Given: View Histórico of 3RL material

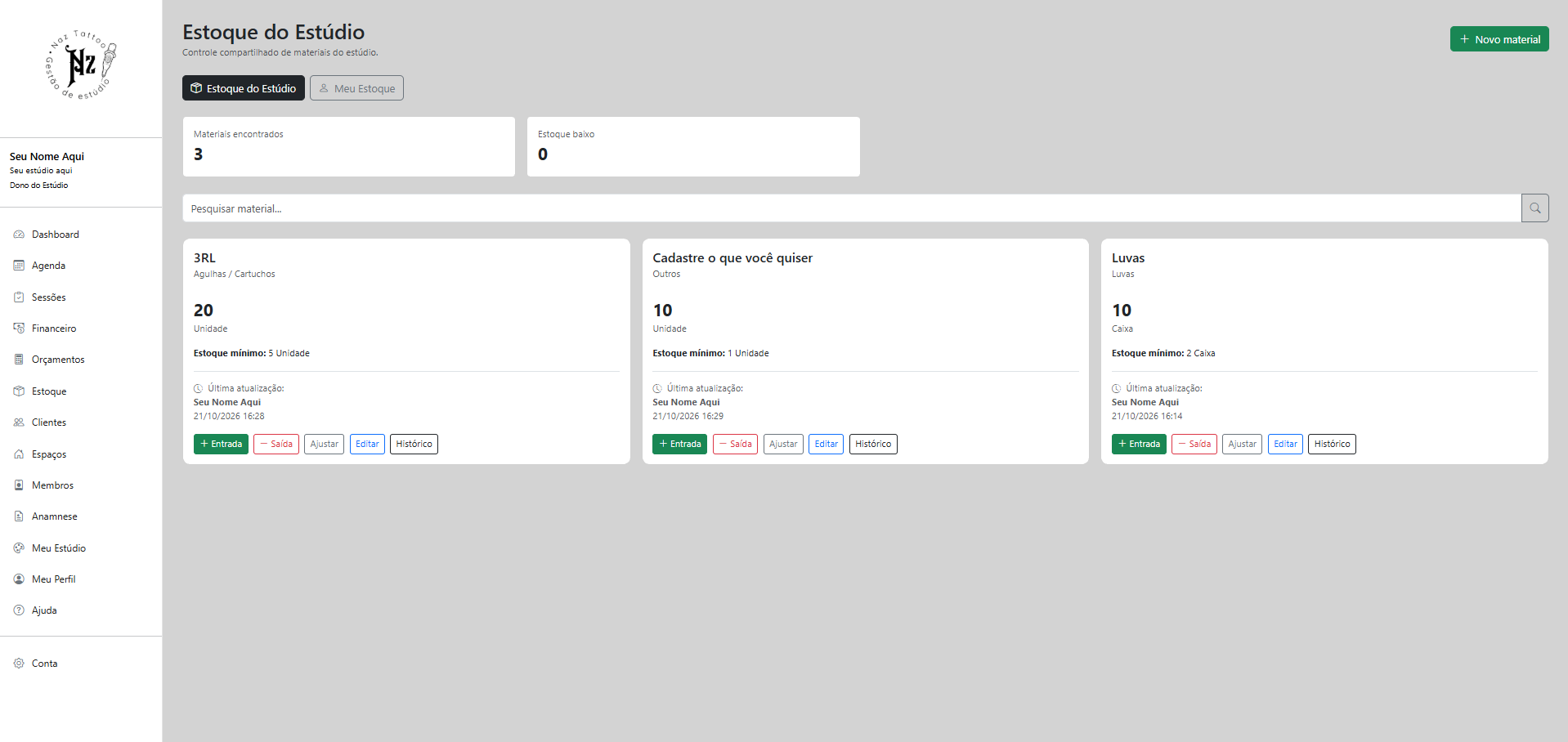Looking at the screenshot, I should pos(414,444).
